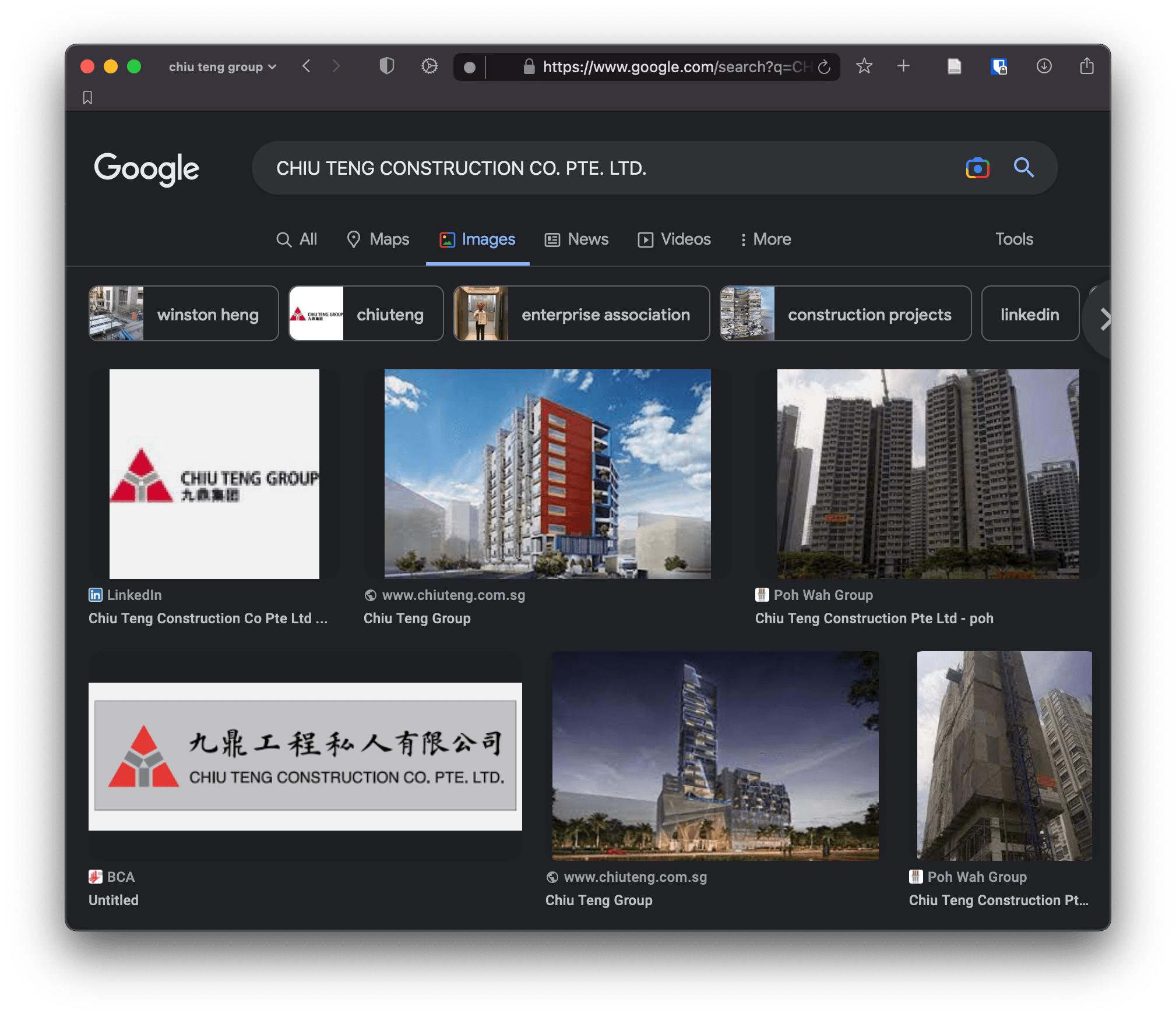Image resolution: width=1176 pixels, height=1017 pixels.
Task: Open the Poh Wah Group source above 'Chiu Teng Construction Pte Ltd - poh'
Action: pos(814,595)
